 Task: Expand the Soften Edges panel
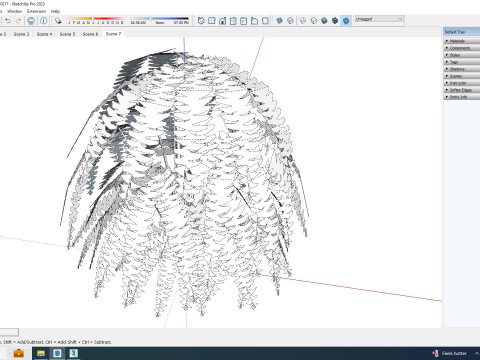coord(462,90)
